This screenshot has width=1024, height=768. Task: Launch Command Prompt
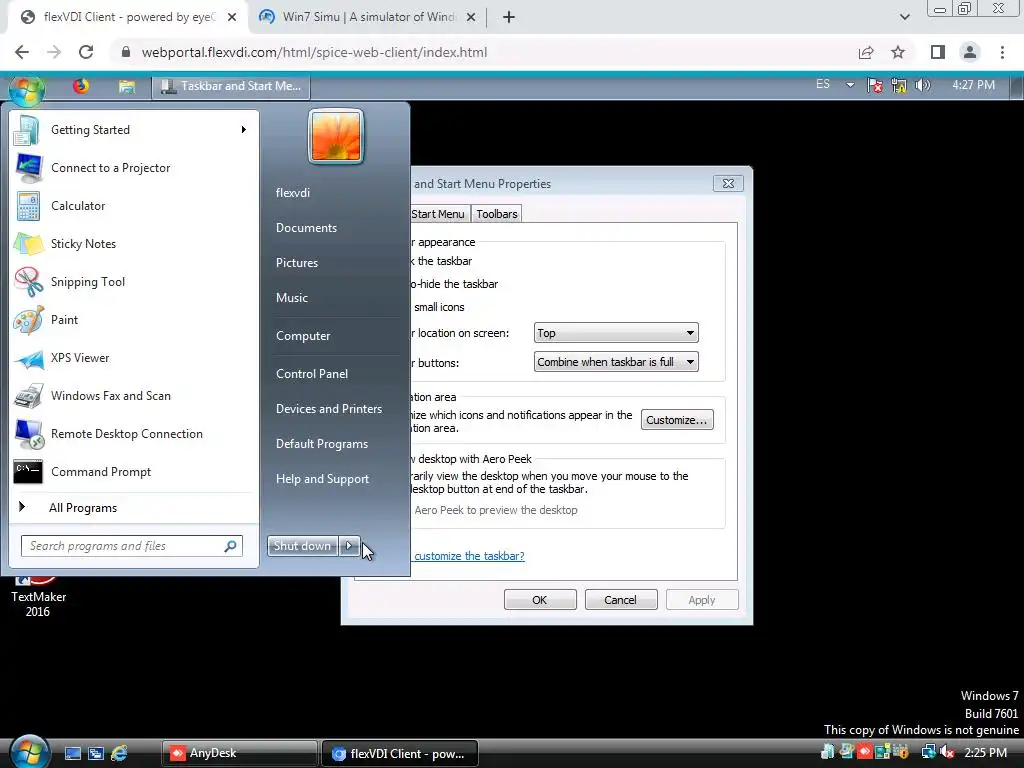134,472
